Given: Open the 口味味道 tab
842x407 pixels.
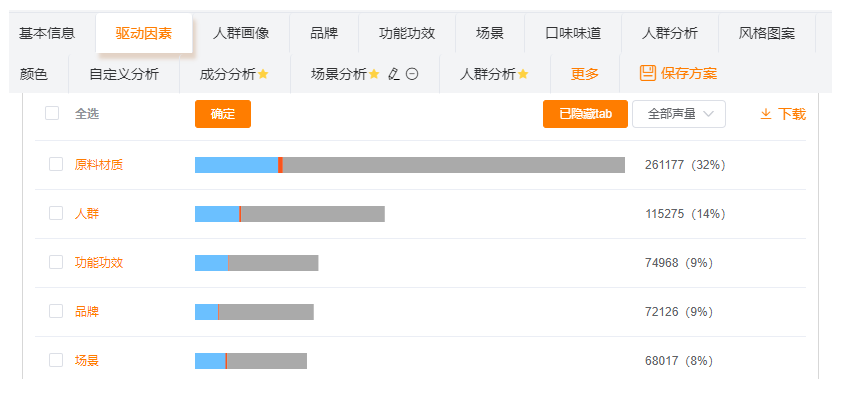Looking at the screenshot, I should (x=573, y=33).
